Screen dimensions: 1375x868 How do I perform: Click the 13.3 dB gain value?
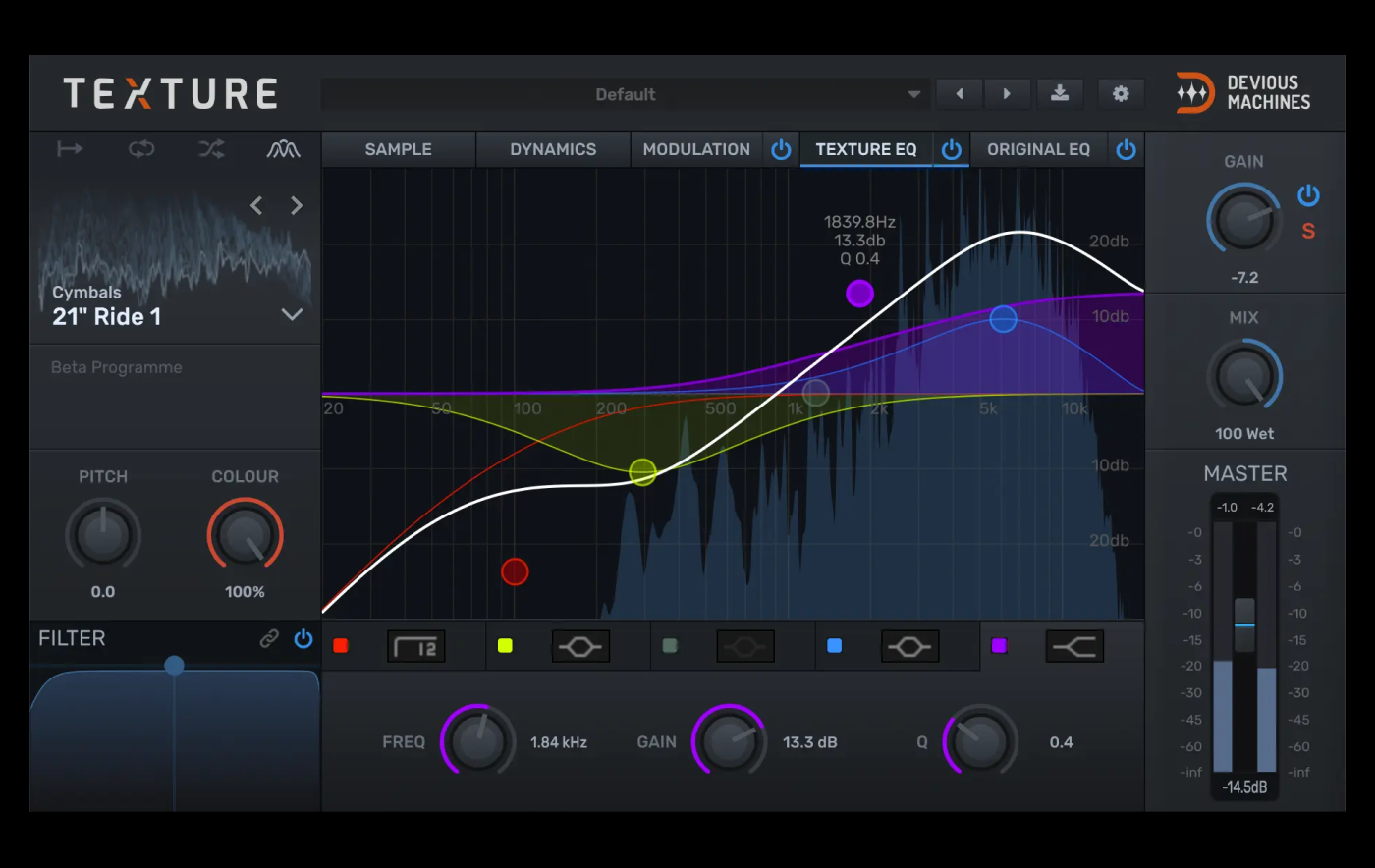coord(810,742)
